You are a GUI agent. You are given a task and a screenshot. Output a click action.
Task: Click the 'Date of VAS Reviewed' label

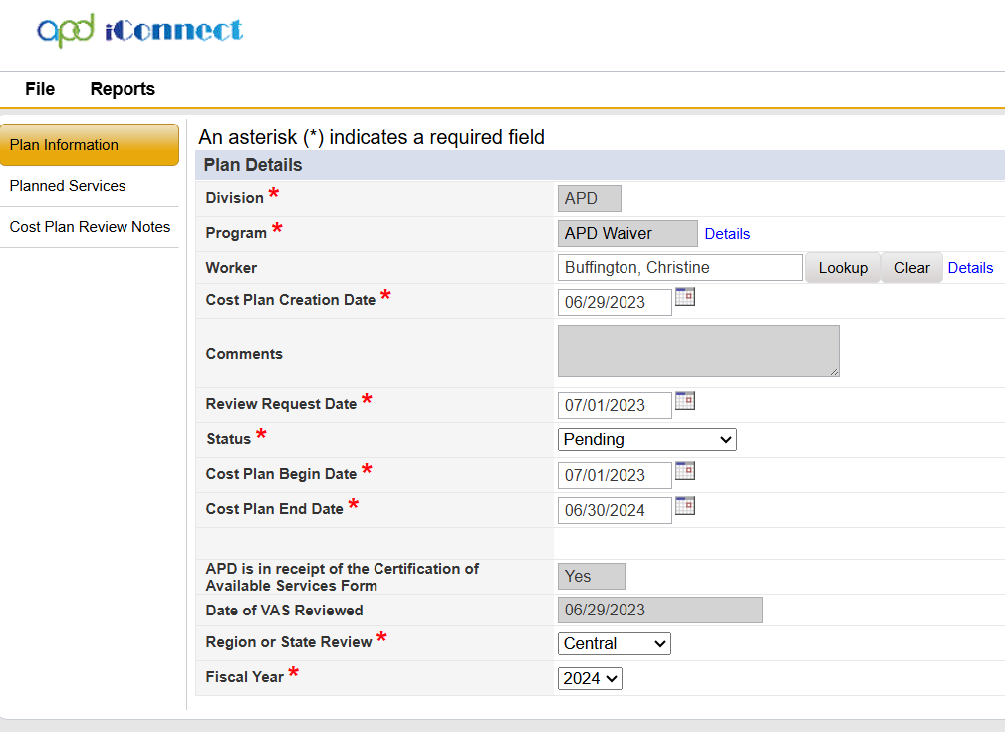284,610
